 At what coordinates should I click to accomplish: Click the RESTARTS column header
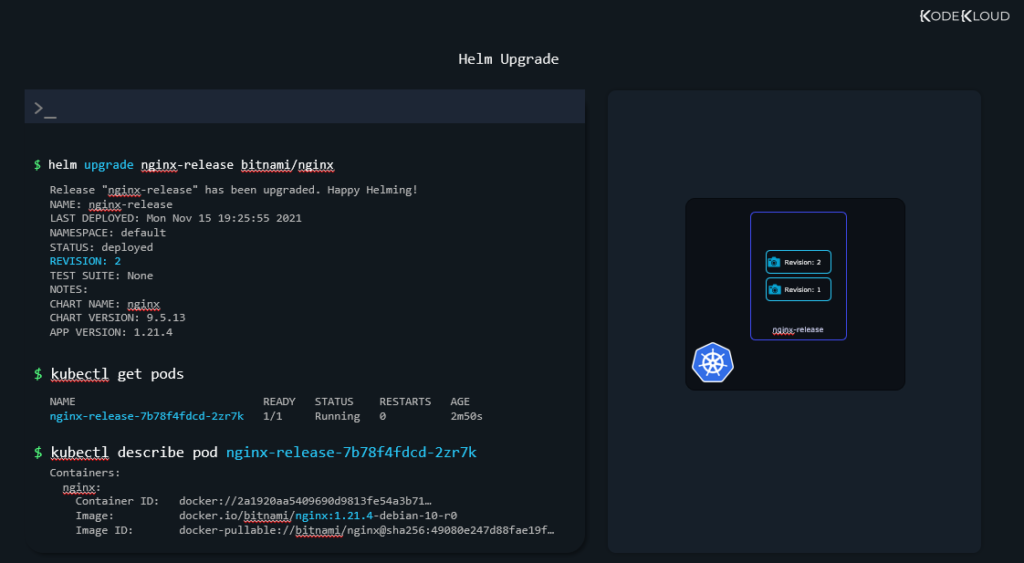tap(405, 402)
